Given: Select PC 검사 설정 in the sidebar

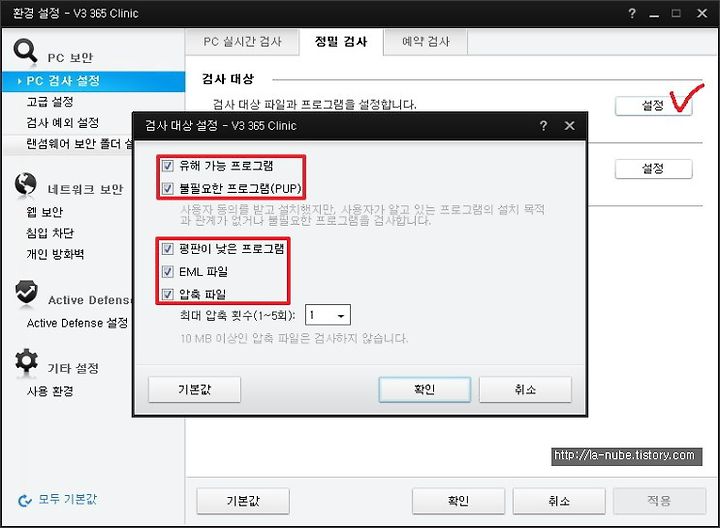Looking at the screenshot, I should pyautogui.click(x=94, y=81).
